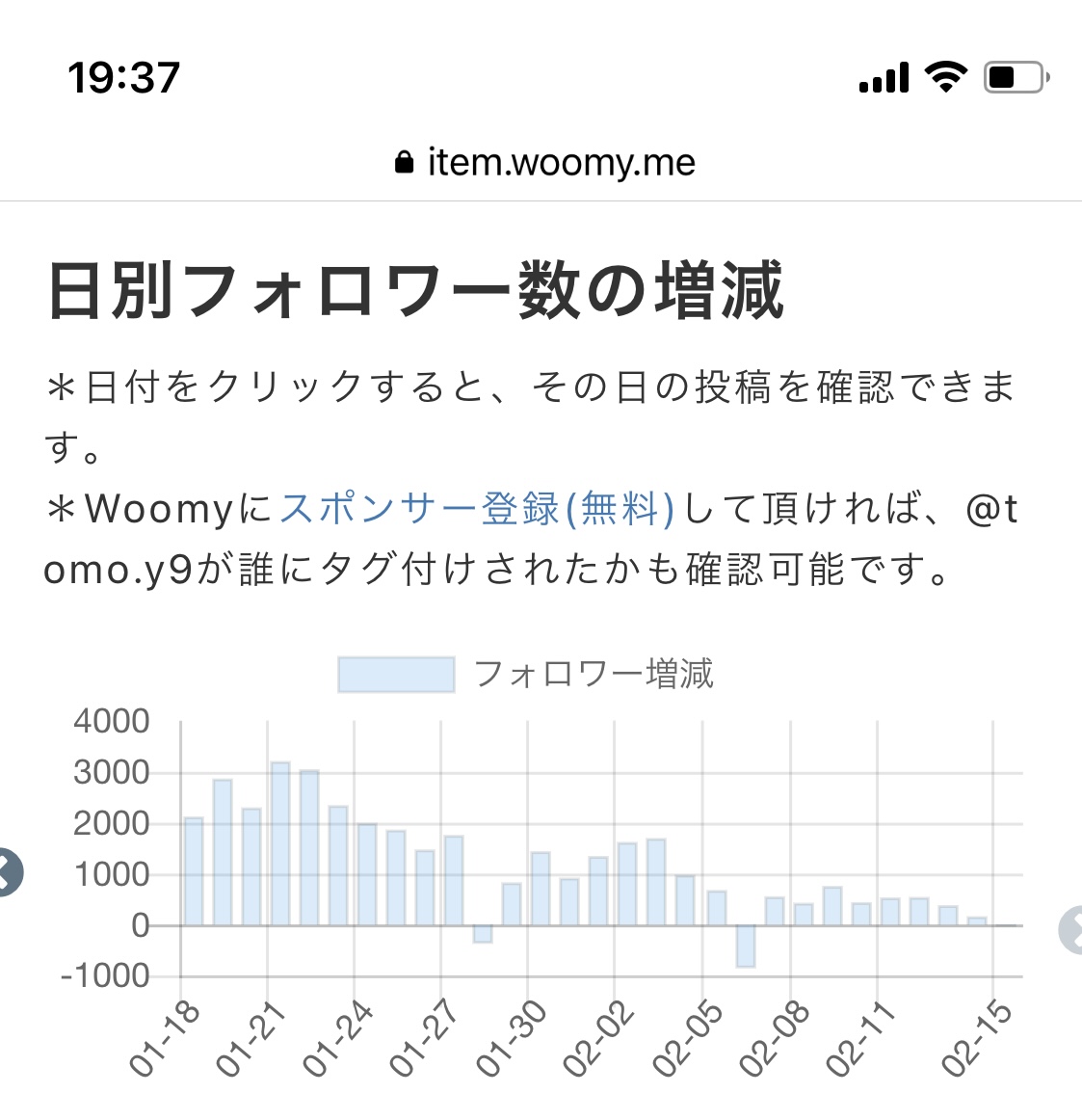Tap the small negative bar after 01-27

483,934
